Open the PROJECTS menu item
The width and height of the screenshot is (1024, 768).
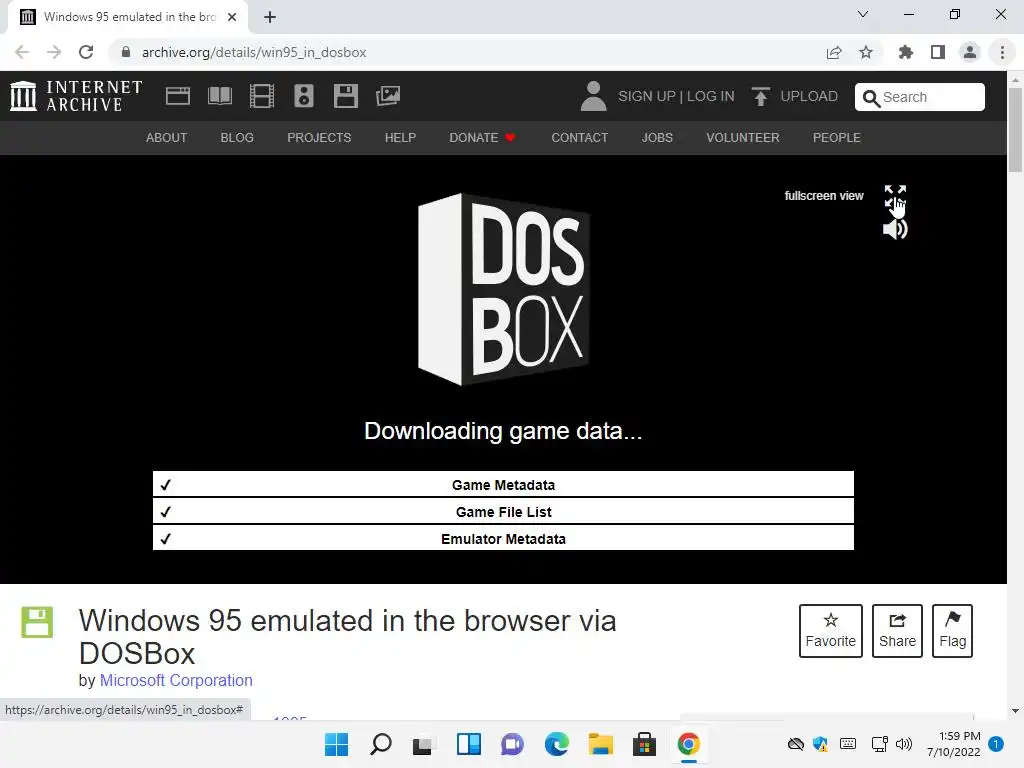point(319,138)
